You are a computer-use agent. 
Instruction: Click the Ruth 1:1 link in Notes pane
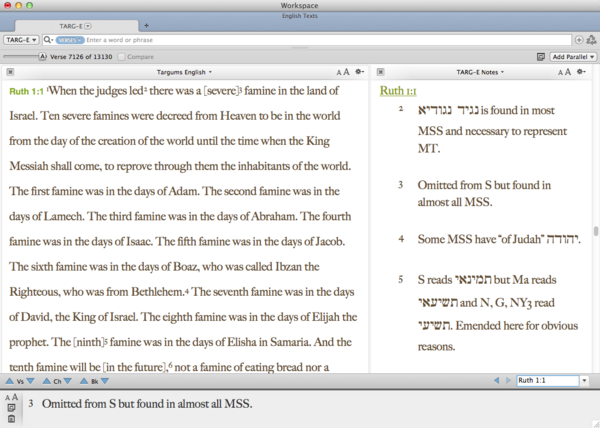(x=400, y=91)
